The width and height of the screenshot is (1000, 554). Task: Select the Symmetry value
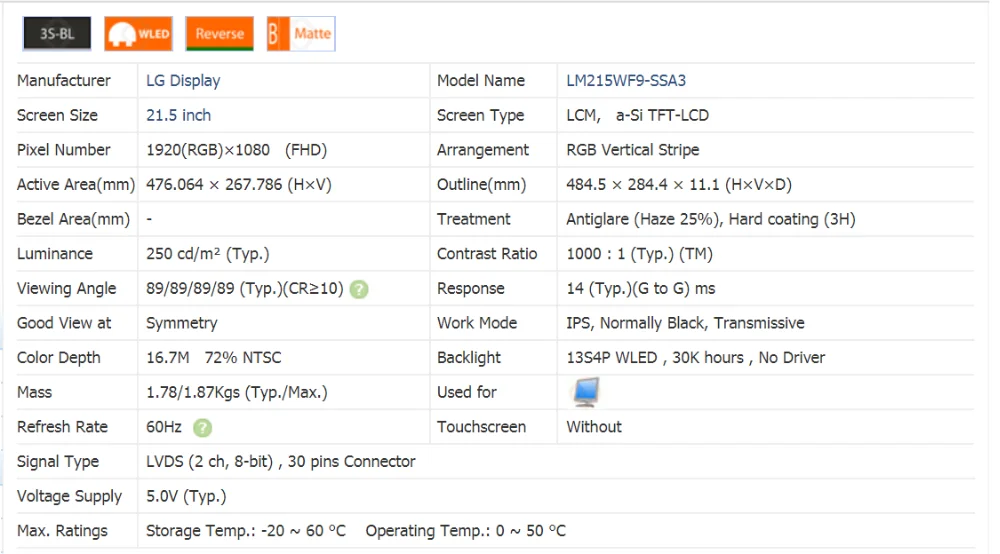182,323
